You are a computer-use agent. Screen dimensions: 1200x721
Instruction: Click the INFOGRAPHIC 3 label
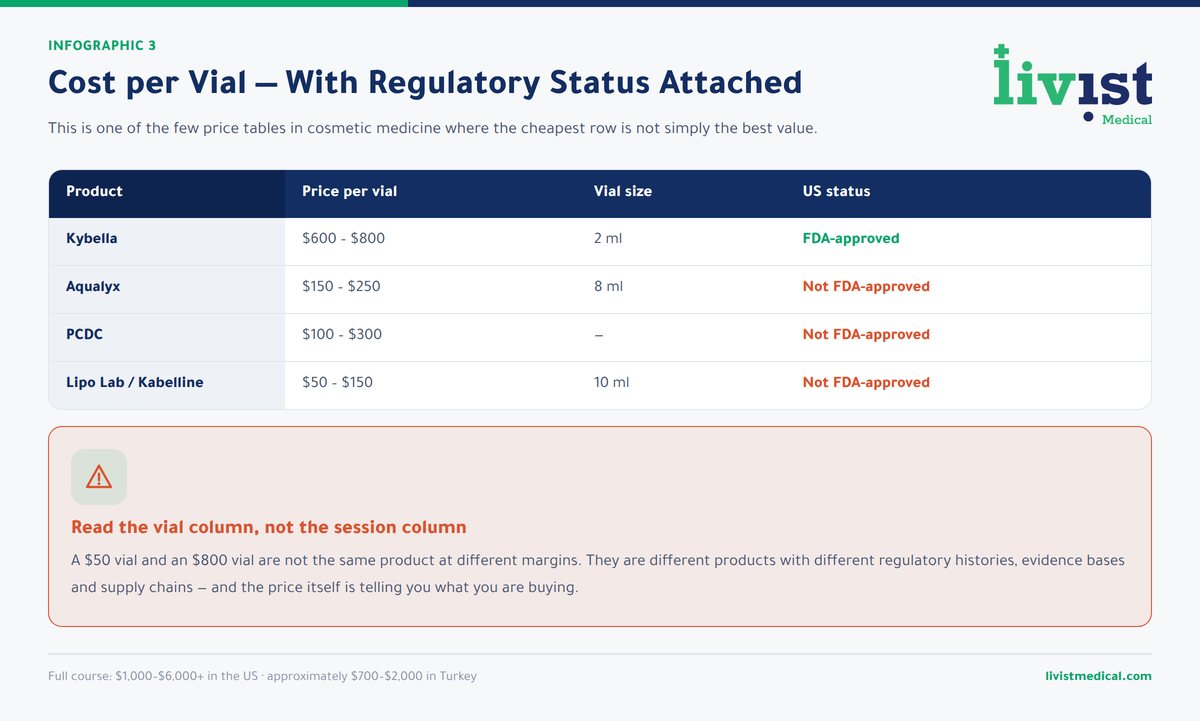102,45
